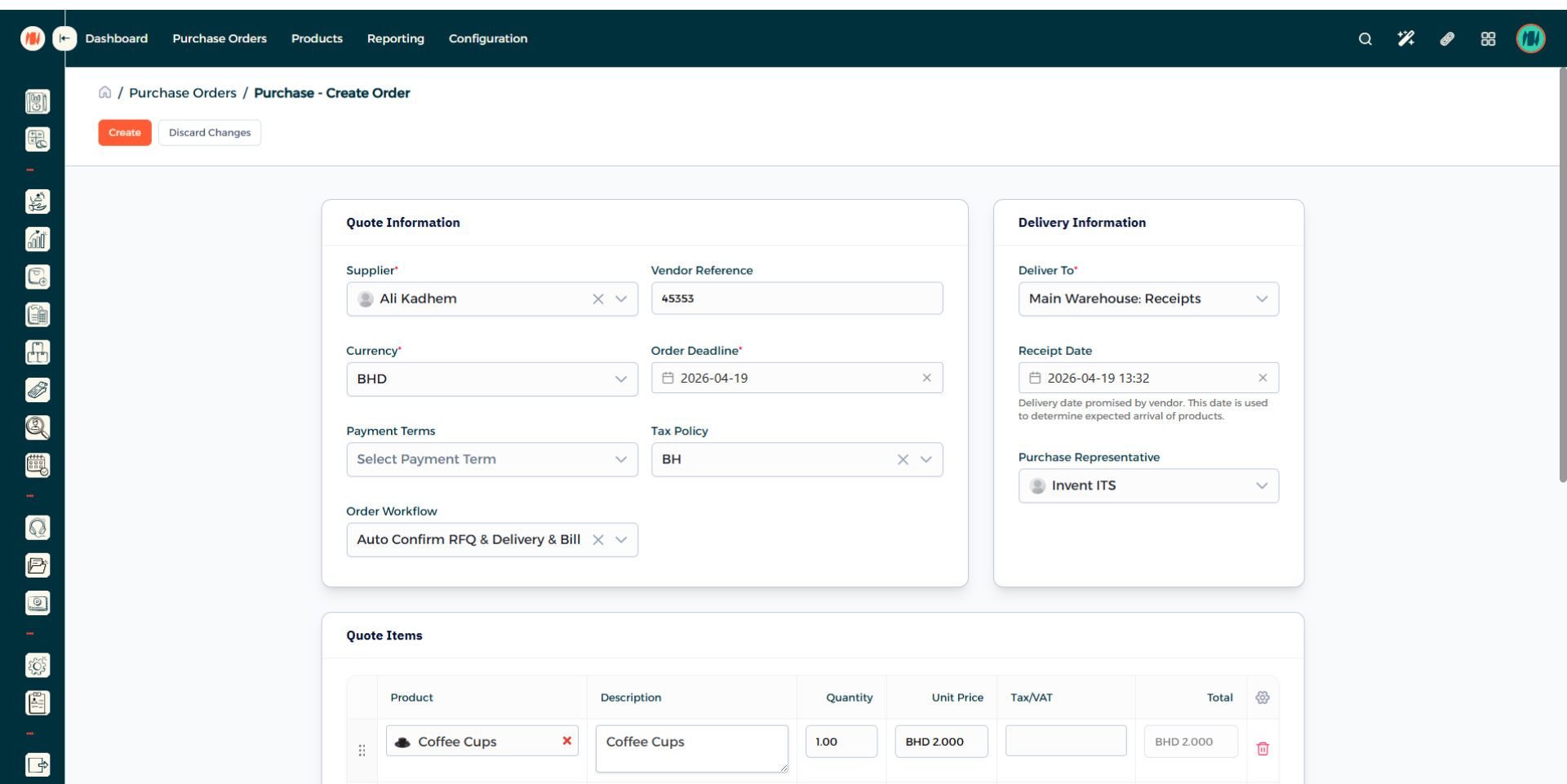Screen dimensions: 1567x784
Task: Open the magic wand tool icon
Action: click(1405, 38)
